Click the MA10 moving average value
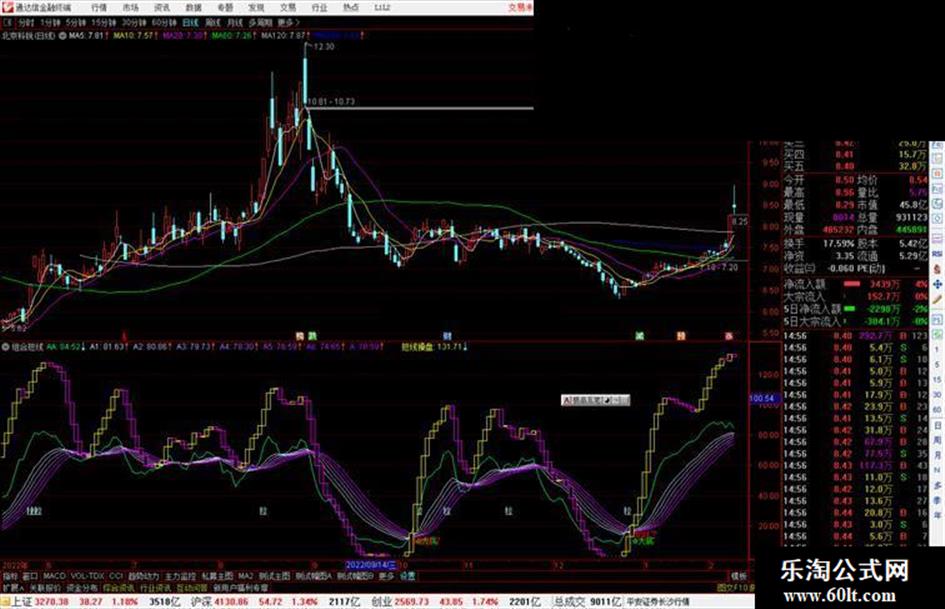 click(x=134, y=36)
